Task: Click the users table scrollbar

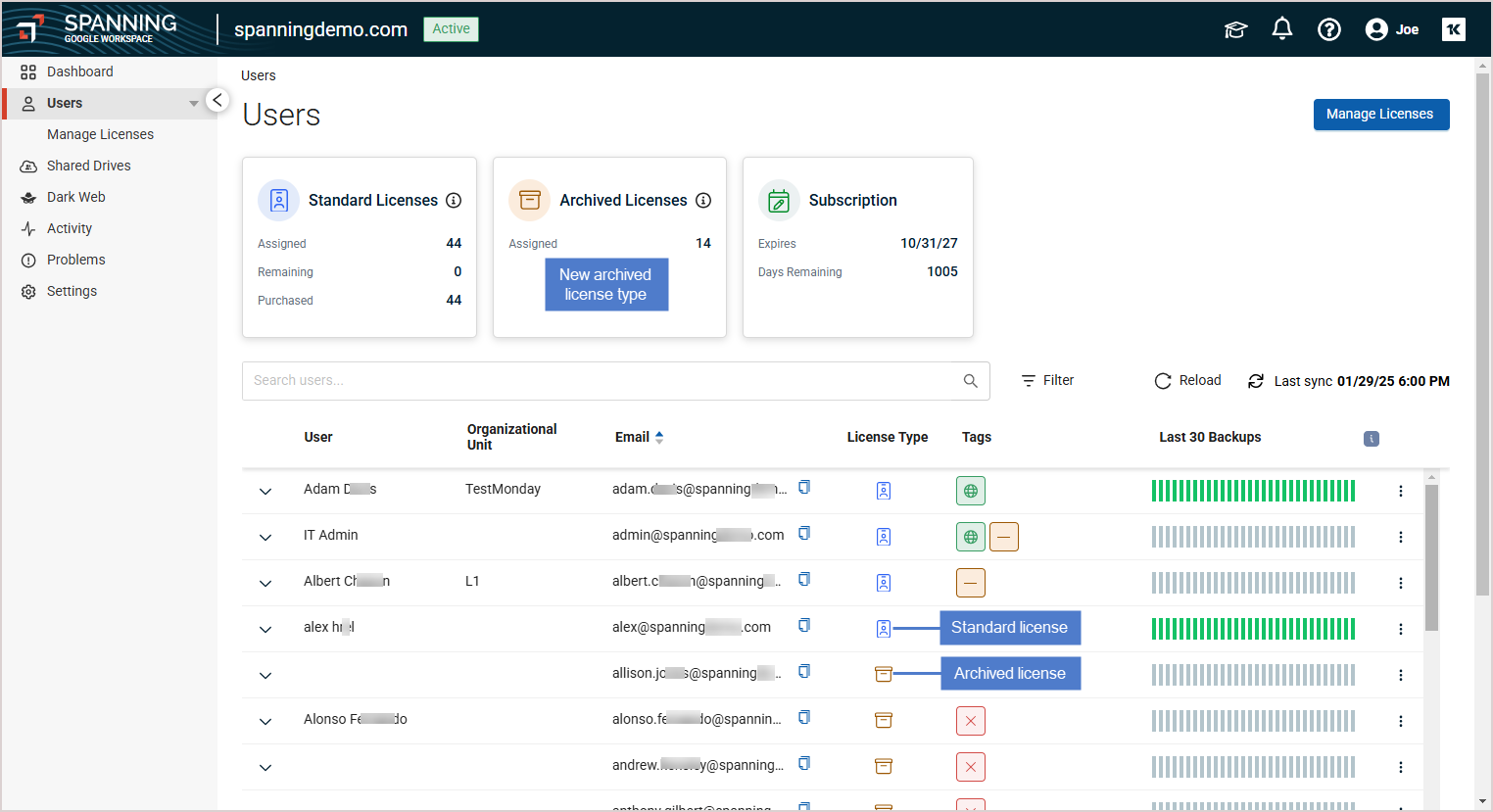Action: pos(1431,558)
